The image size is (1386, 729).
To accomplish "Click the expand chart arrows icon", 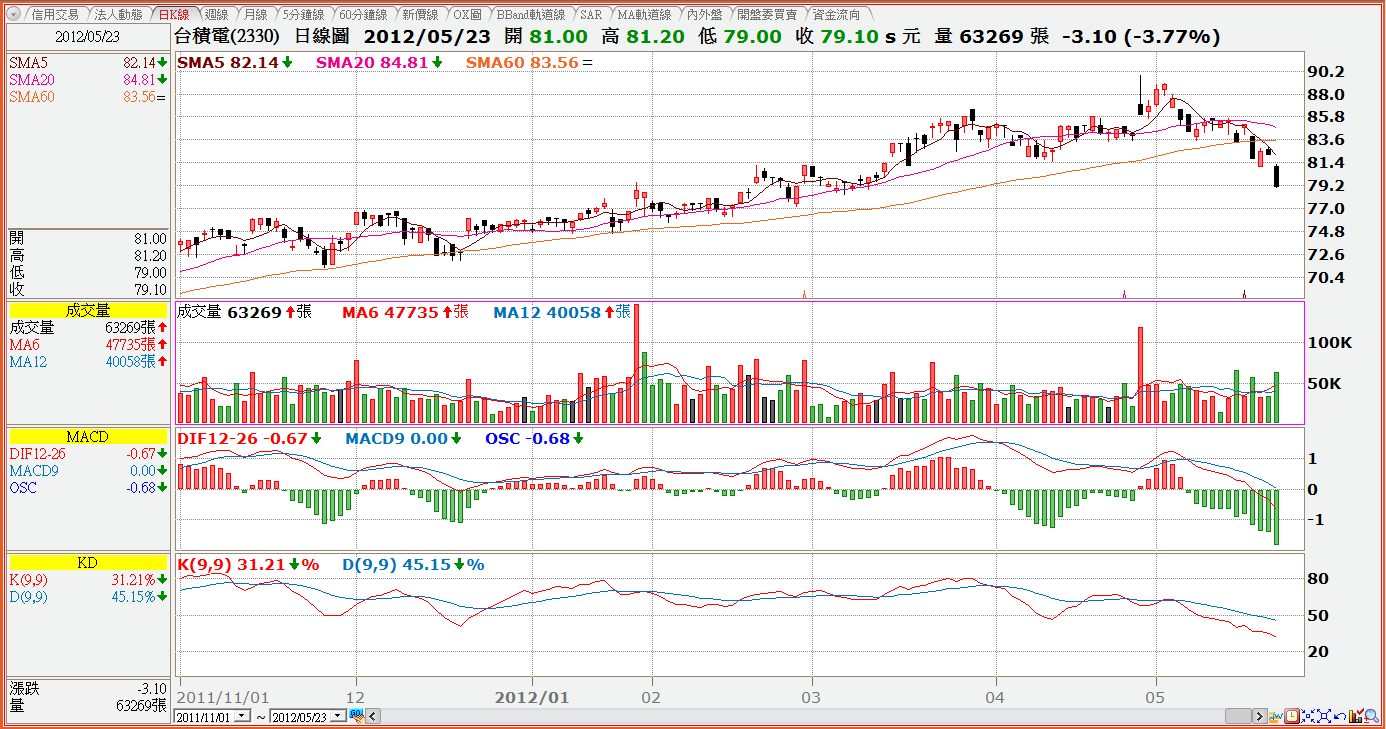I will (x=1324, y=716).
